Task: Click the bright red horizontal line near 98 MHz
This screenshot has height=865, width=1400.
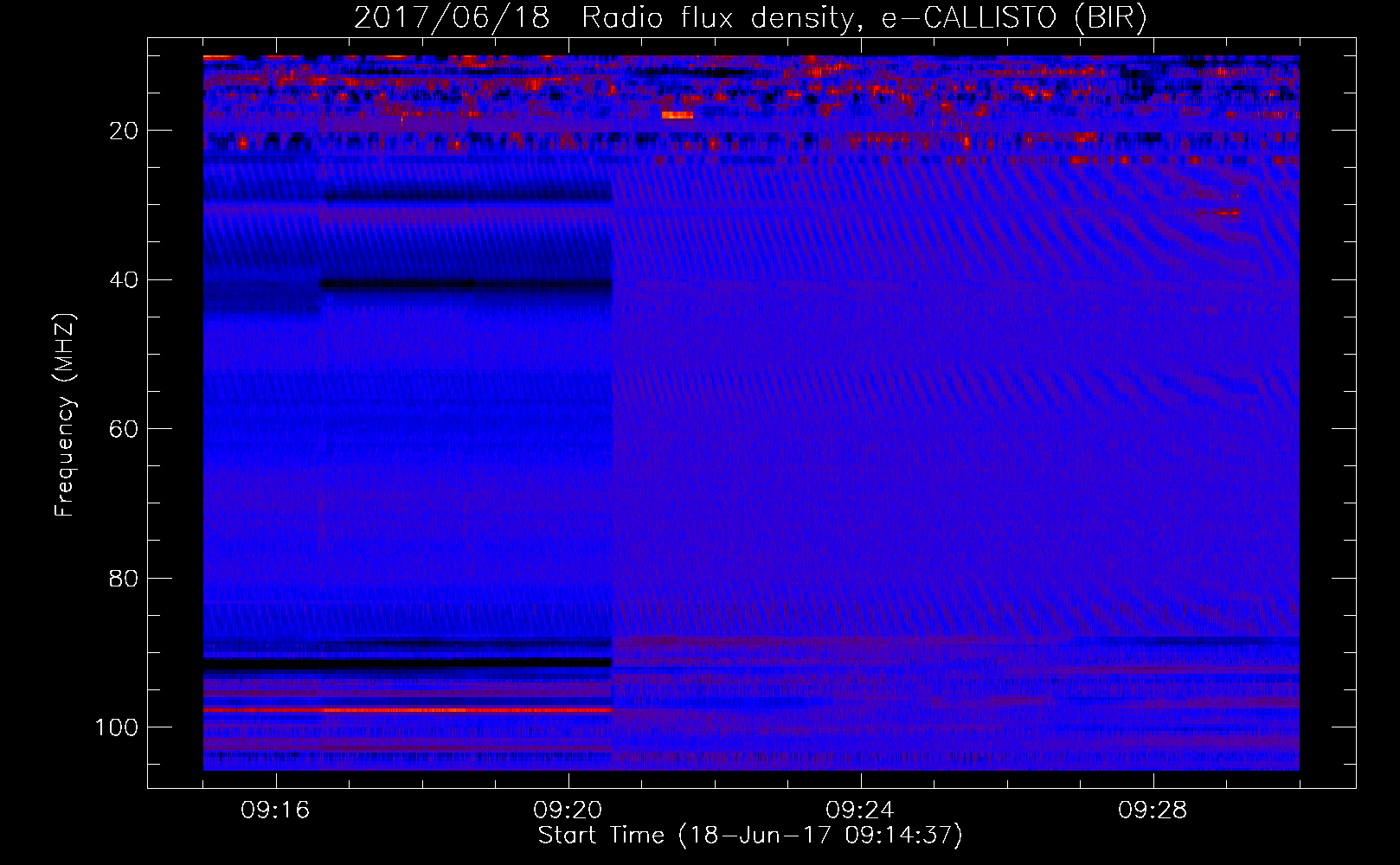Action: click(408, 709)
